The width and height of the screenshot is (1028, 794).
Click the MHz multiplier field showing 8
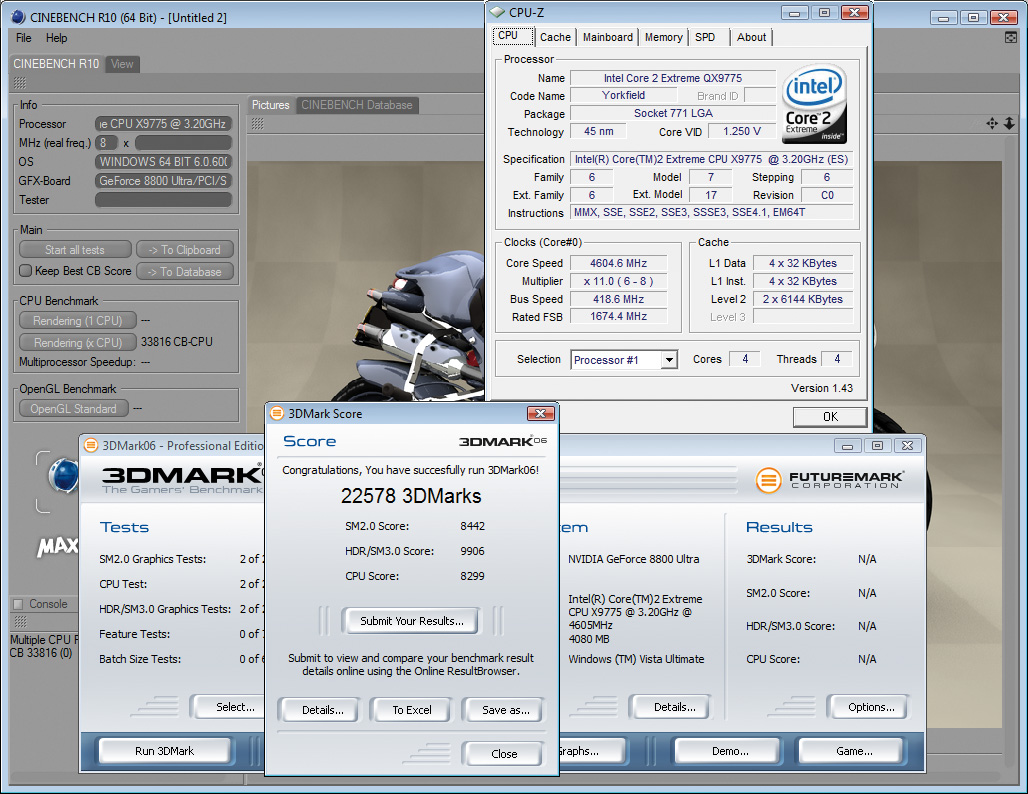(x=106, y=143)
